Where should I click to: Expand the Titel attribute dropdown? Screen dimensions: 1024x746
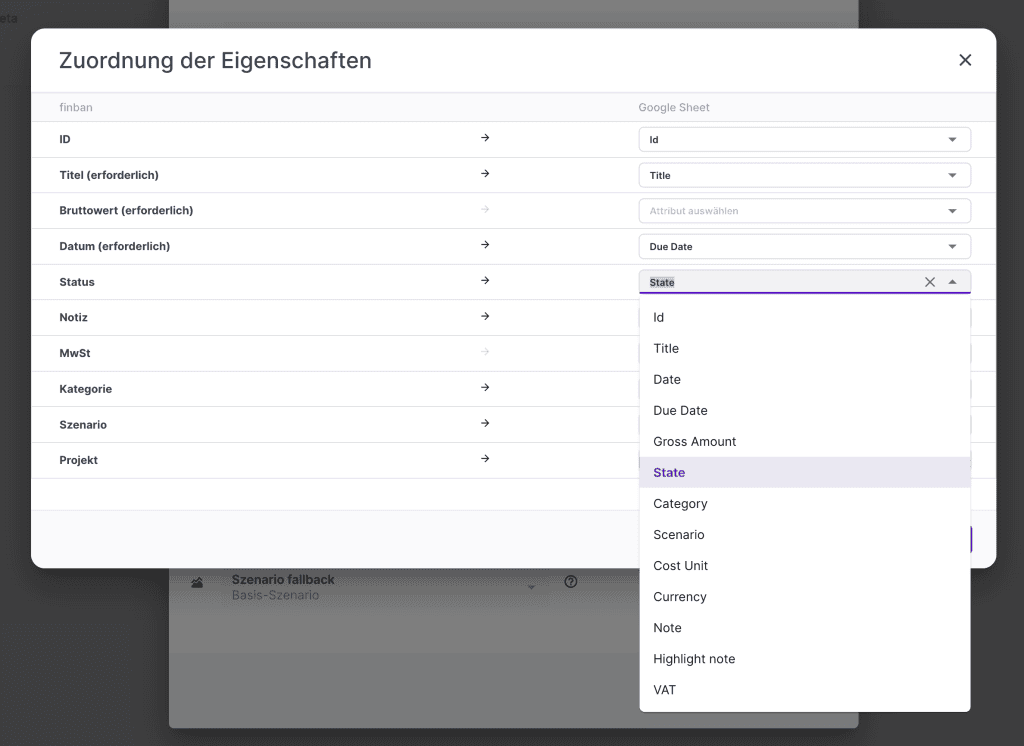(x=952, y=176)
